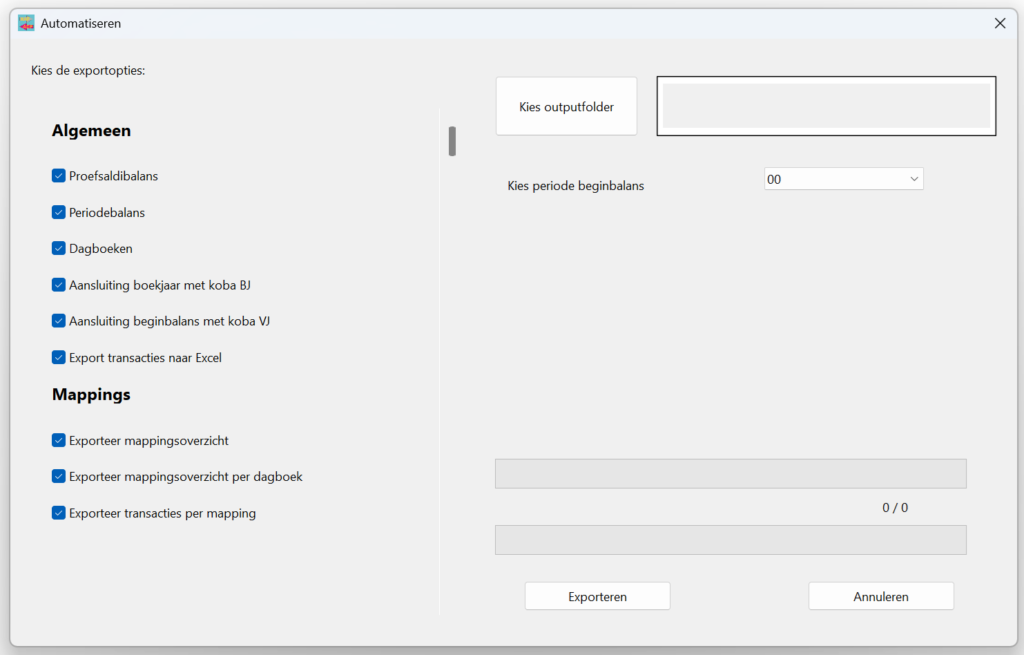Click the Automatiseren app icon in title bar
The width and height of the screenshot is (1024, 655).
(x=27, y=23)
